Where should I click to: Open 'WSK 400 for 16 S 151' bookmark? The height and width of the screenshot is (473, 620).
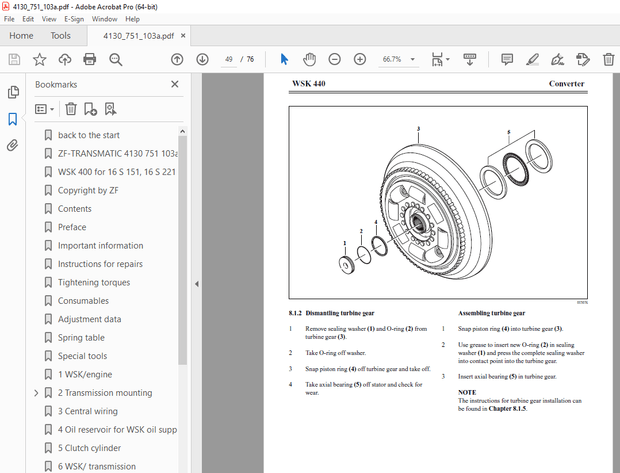pyautogui.click(x=117, y=172)
